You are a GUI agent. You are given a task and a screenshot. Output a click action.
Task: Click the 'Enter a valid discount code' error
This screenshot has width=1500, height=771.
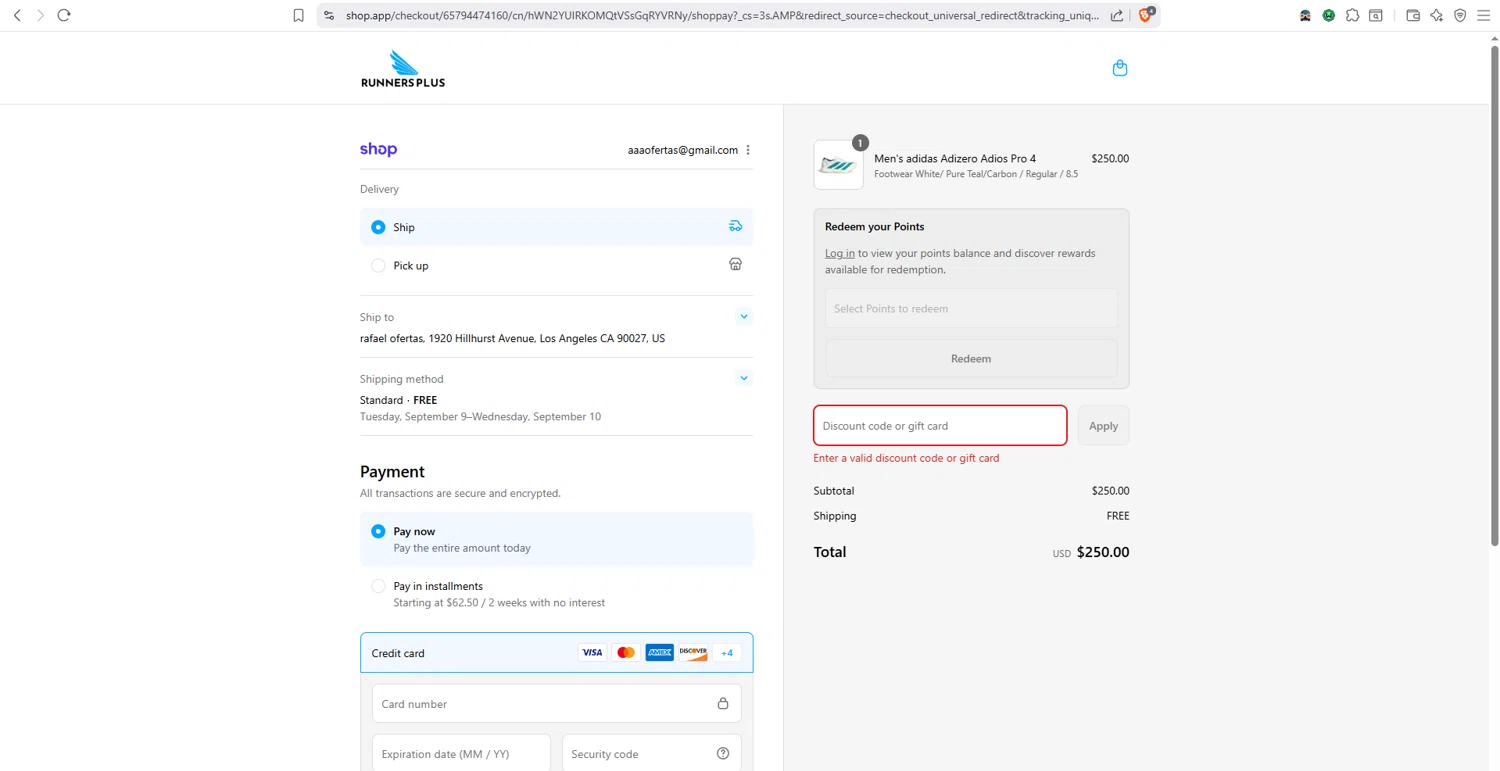[906, 458]
